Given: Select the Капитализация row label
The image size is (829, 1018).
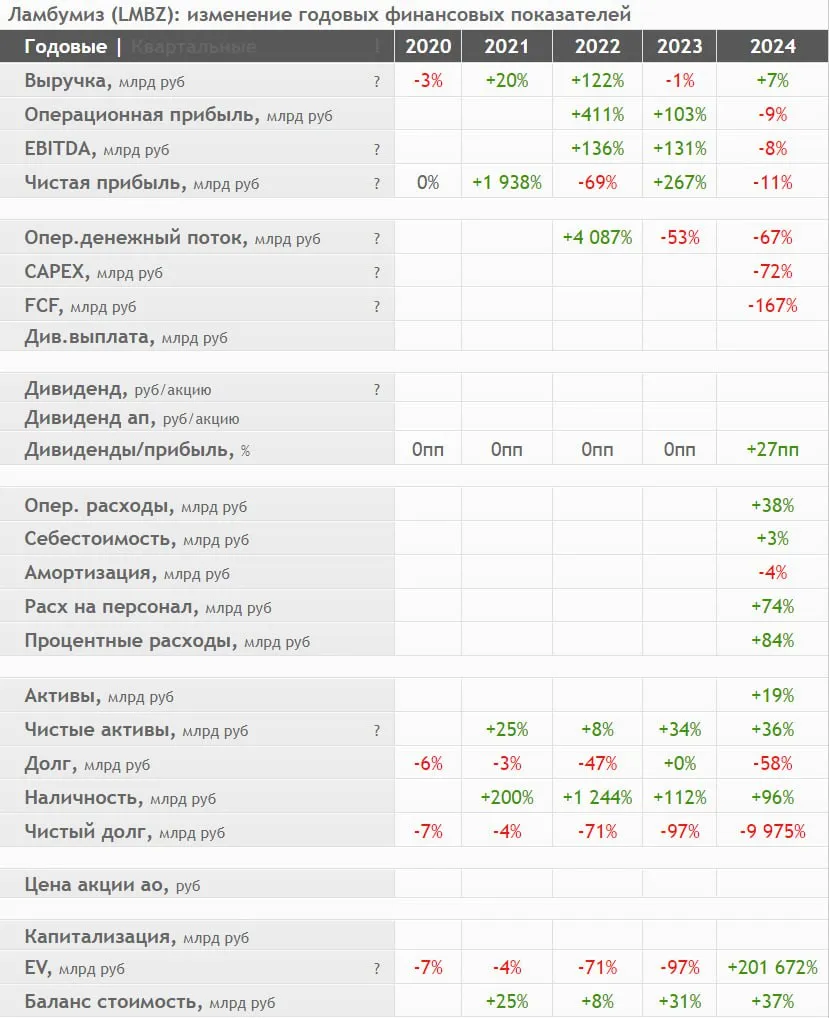Looking at the screenshot, I should tap(96, 937).
